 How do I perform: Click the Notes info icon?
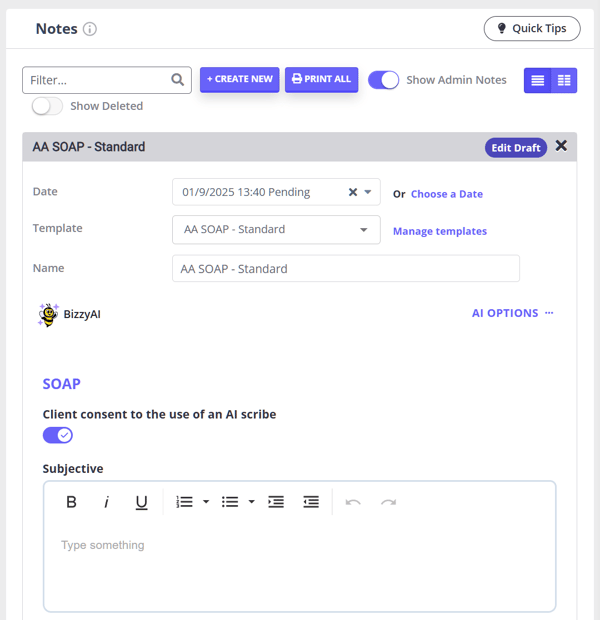(90, 29)
